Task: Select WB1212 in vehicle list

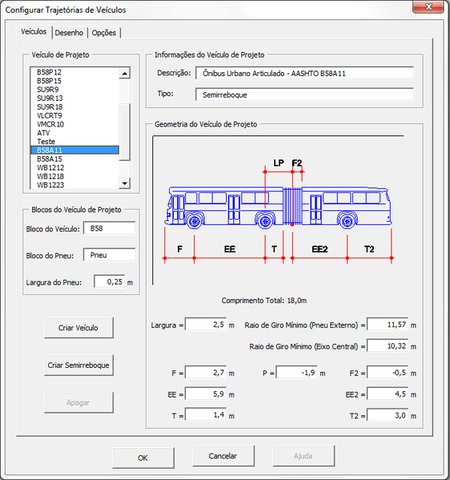Action: coord(75,168)
